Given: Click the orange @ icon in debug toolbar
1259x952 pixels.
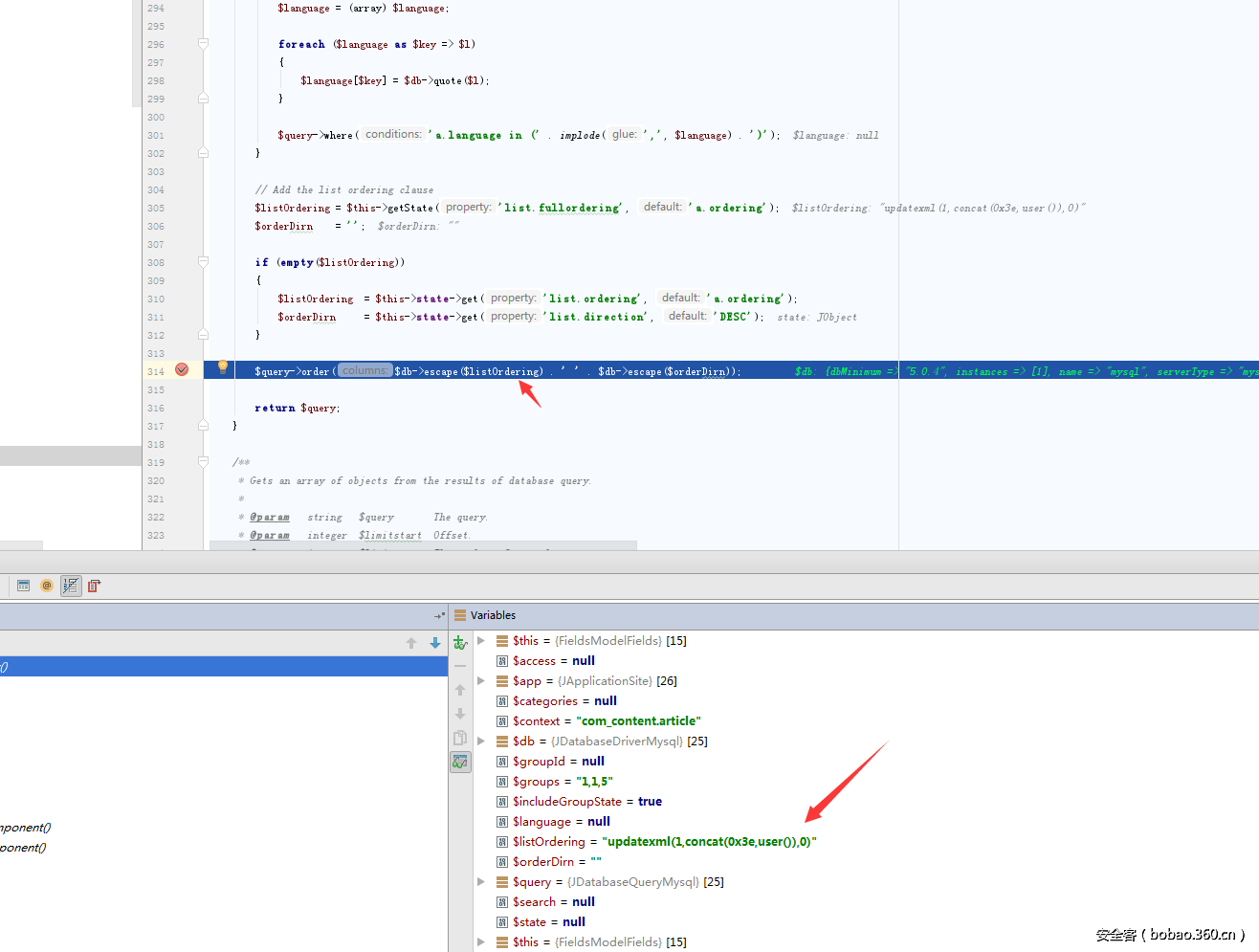Looking at the screenshot, I should click(47, 586).
